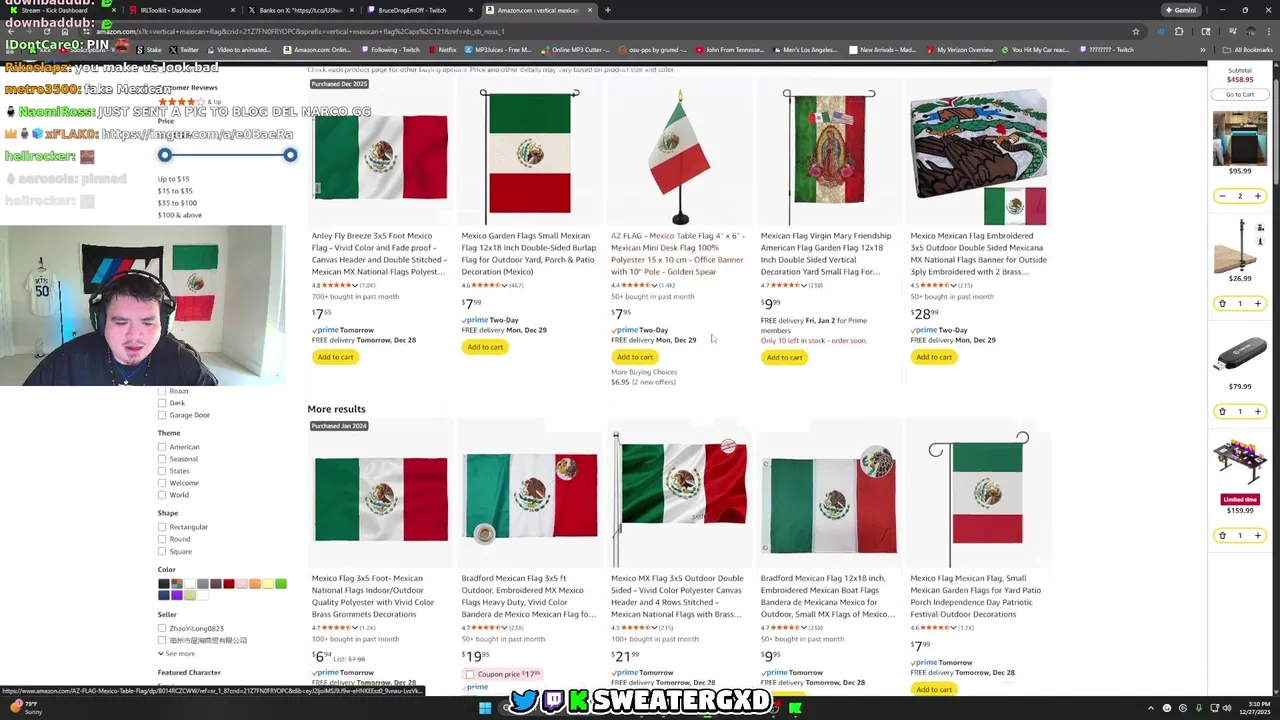Viewport: 1280px width, 720px height.
Task: Check the World theme checkbox
Action: click(162, 495)
